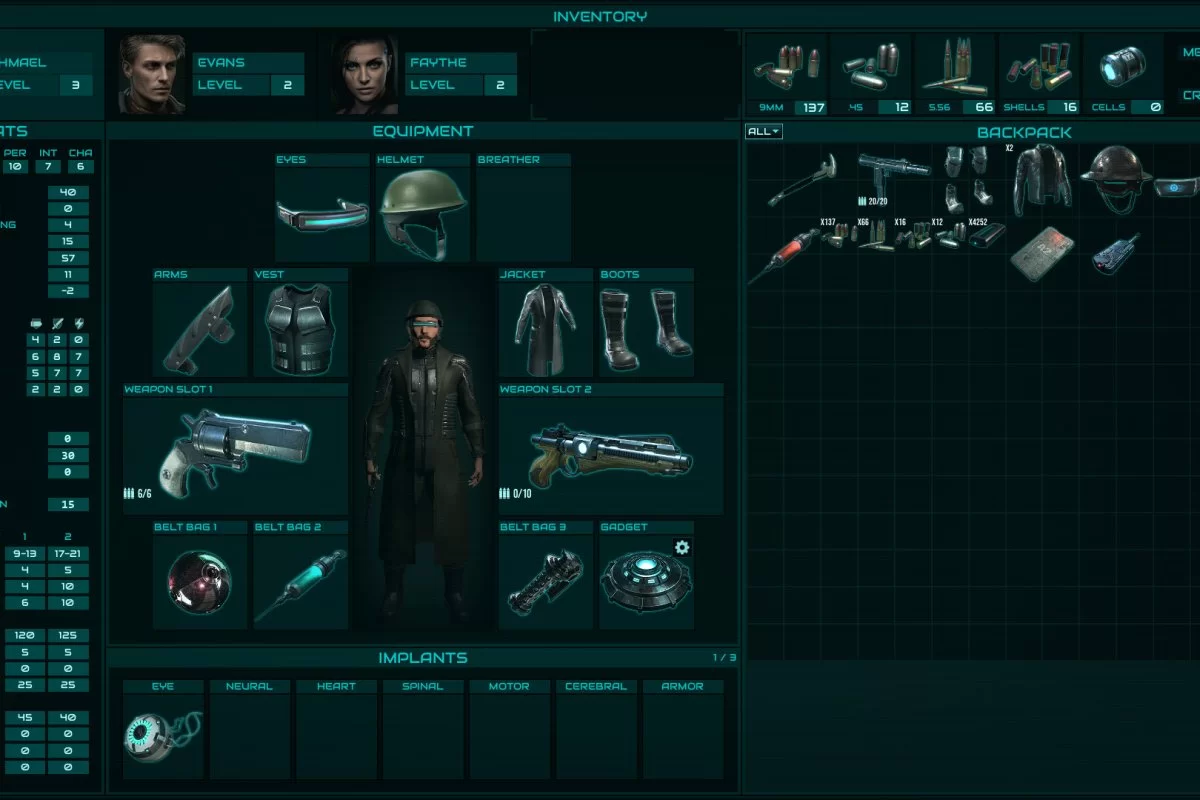
Task: Click the leather jacket in the backpack
Action: tap(1041, 178)
